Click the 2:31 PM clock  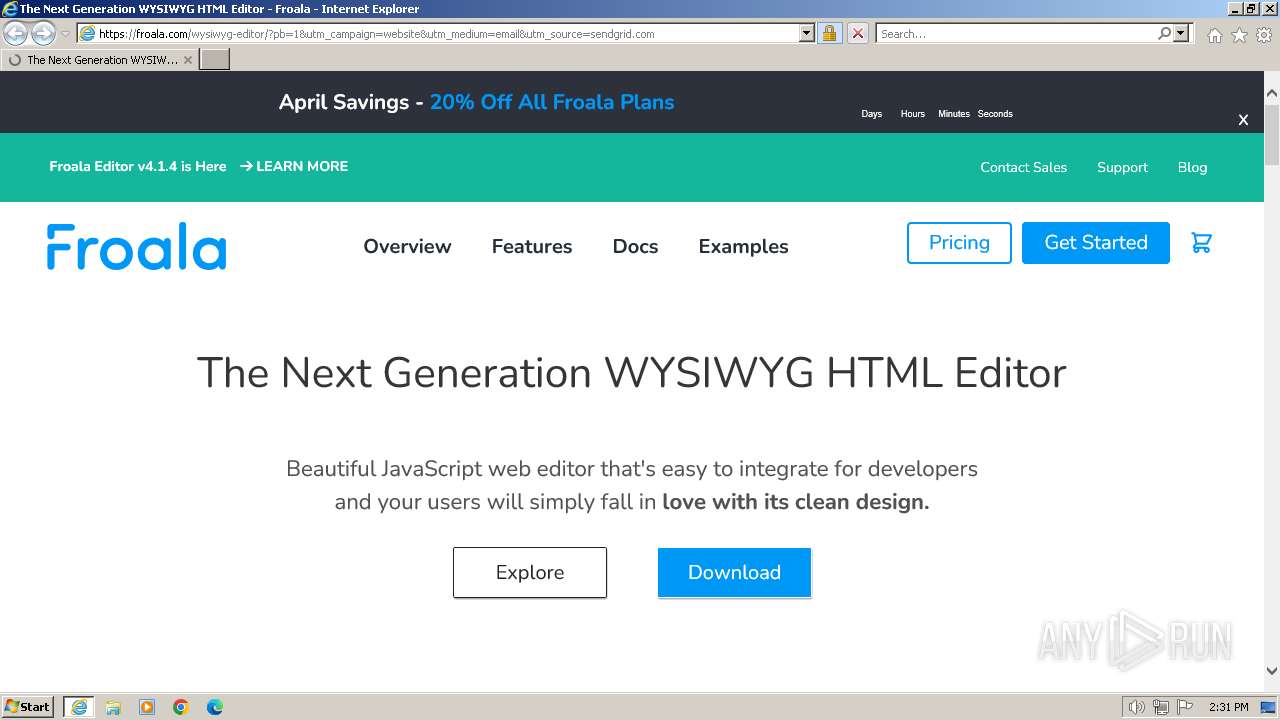point(1228,707)
